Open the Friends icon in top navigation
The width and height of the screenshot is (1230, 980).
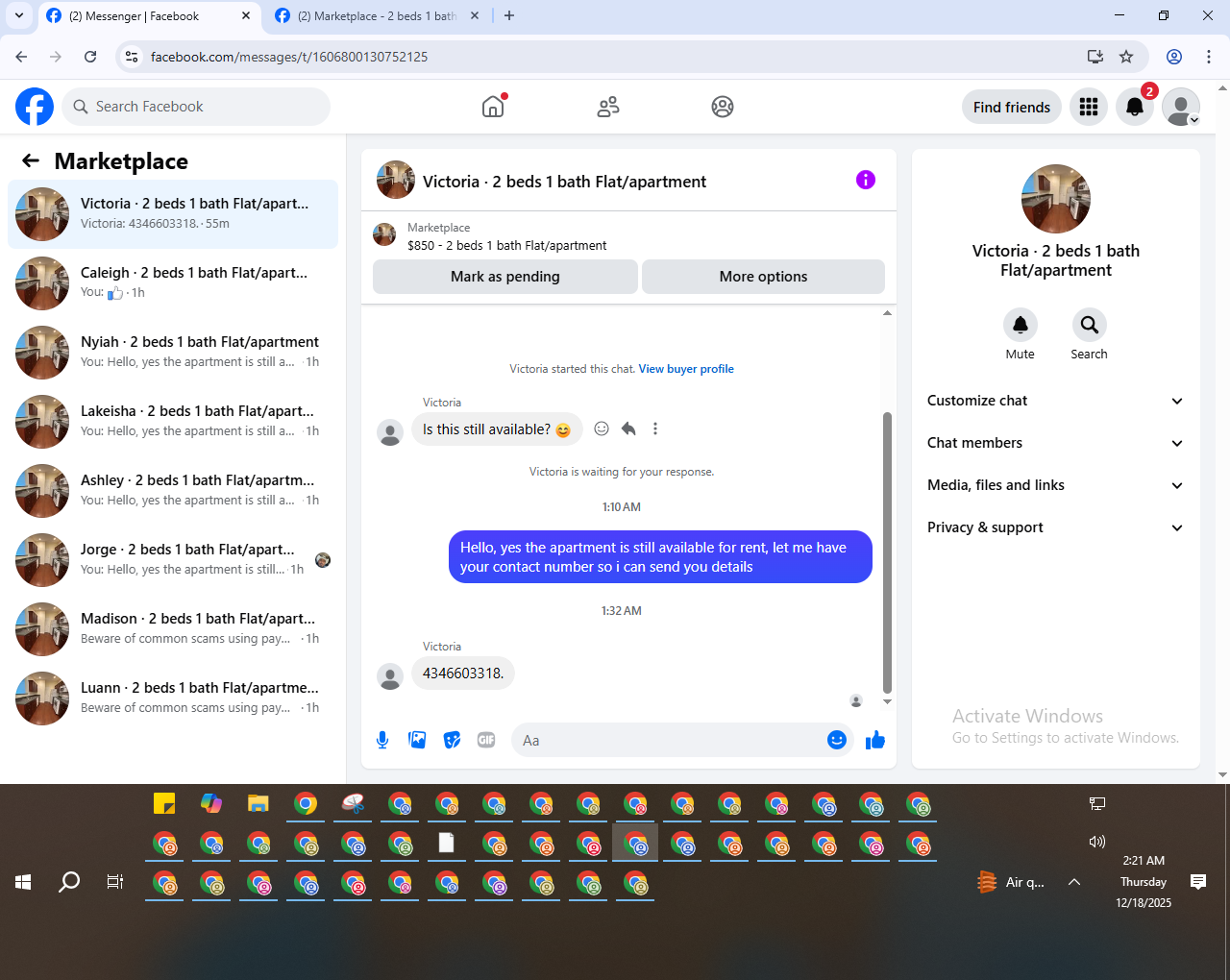(607, 107)
